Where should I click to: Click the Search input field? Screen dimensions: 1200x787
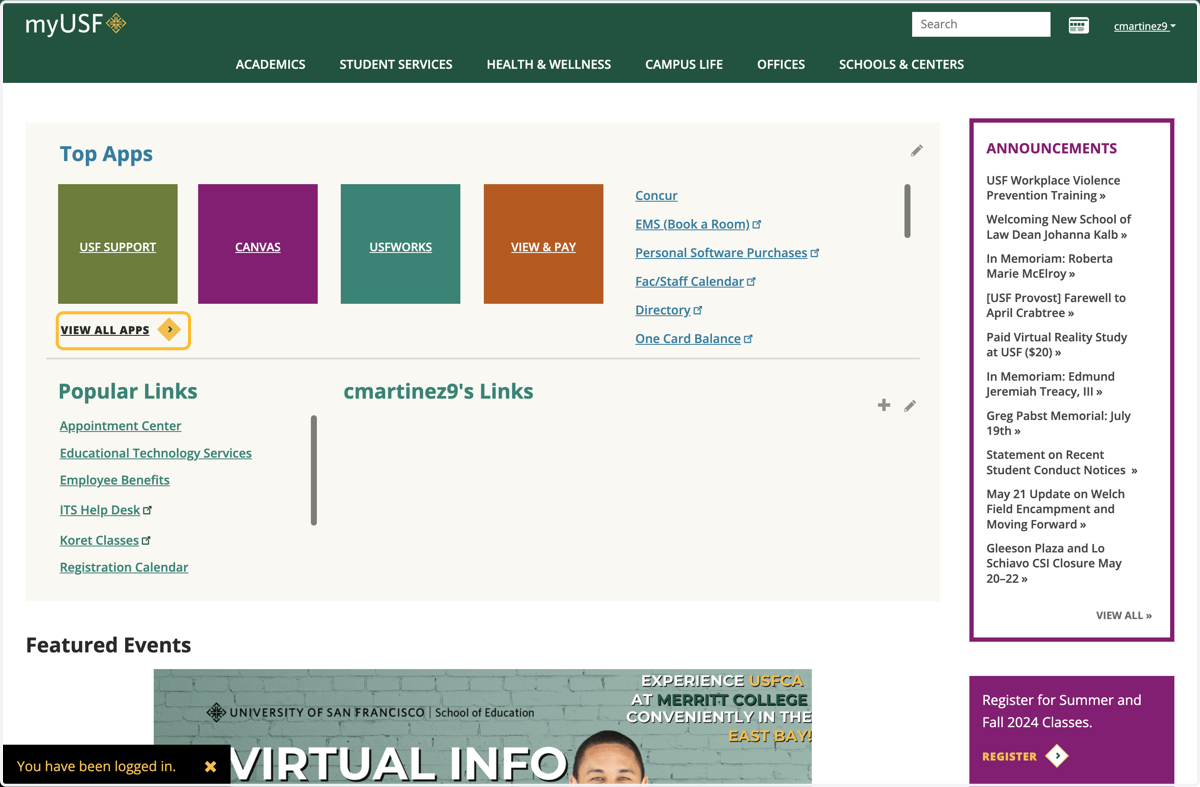(981, 24)
